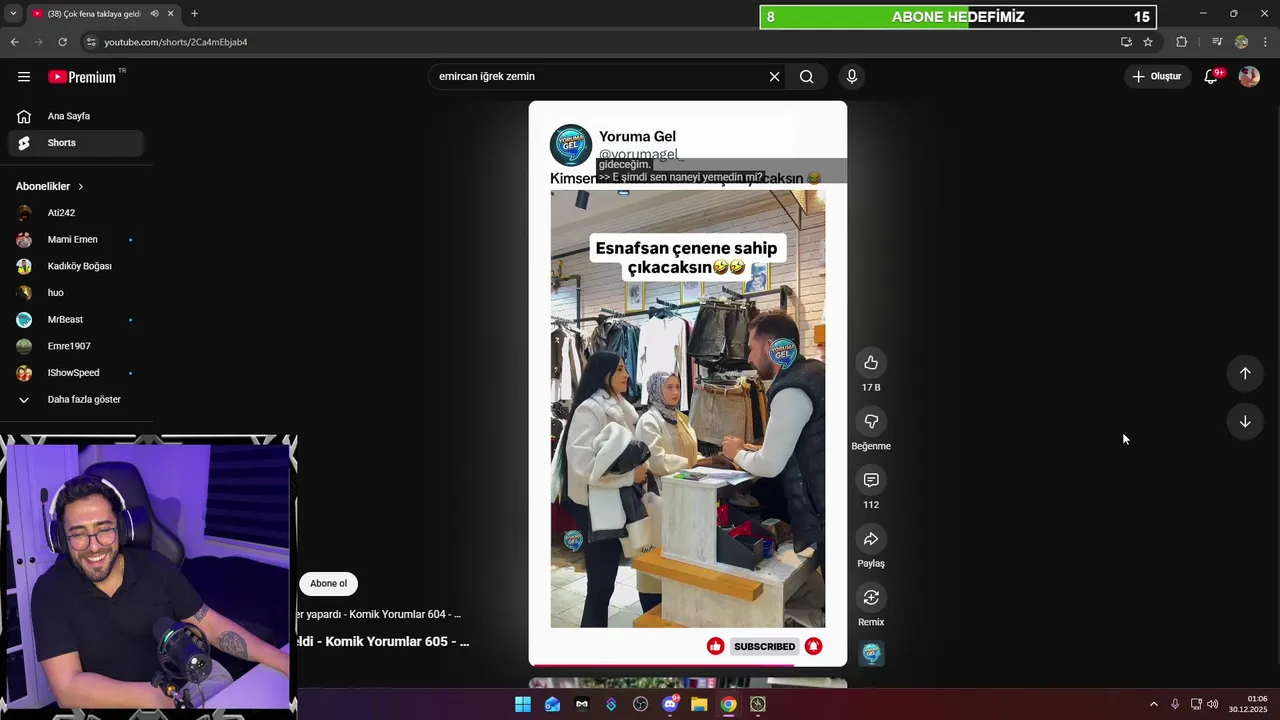The height and width of the screenshot is (720, 1280).
Task: Open File Explorer from taskbar
Action: pyautogui.click(x=699, y=704)
